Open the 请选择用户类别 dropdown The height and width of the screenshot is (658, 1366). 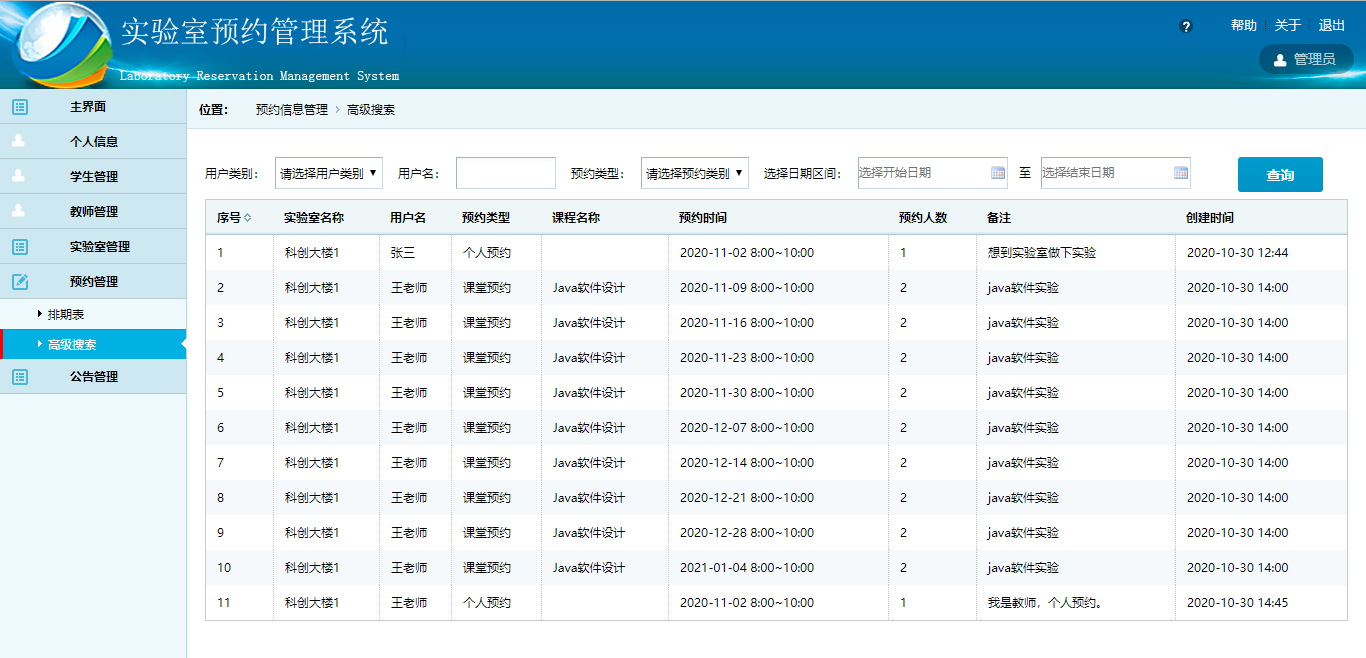pos(329,173)
